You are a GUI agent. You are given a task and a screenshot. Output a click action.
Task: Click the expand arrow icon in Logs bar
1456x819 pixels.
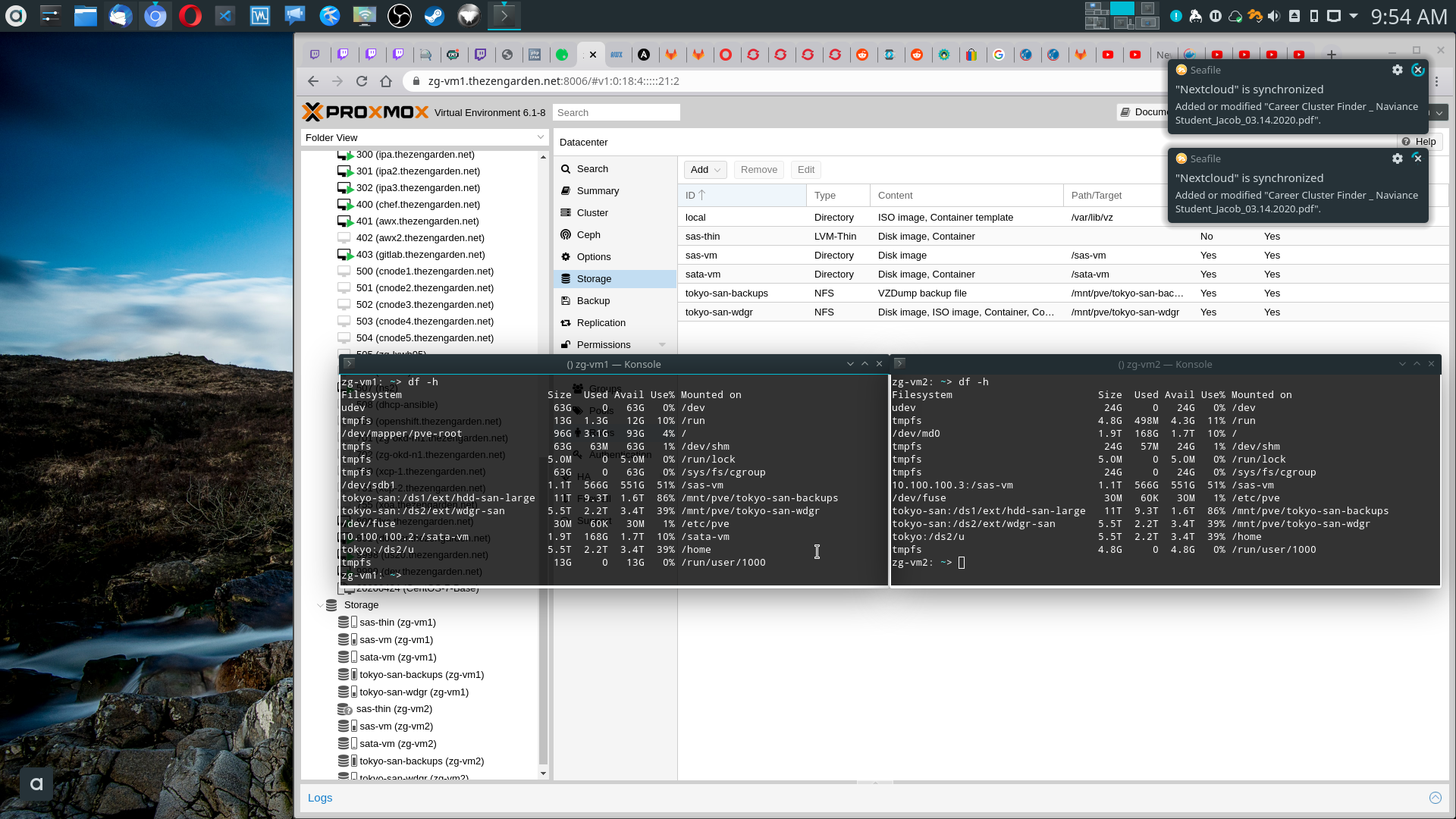tap(1436, 798)
